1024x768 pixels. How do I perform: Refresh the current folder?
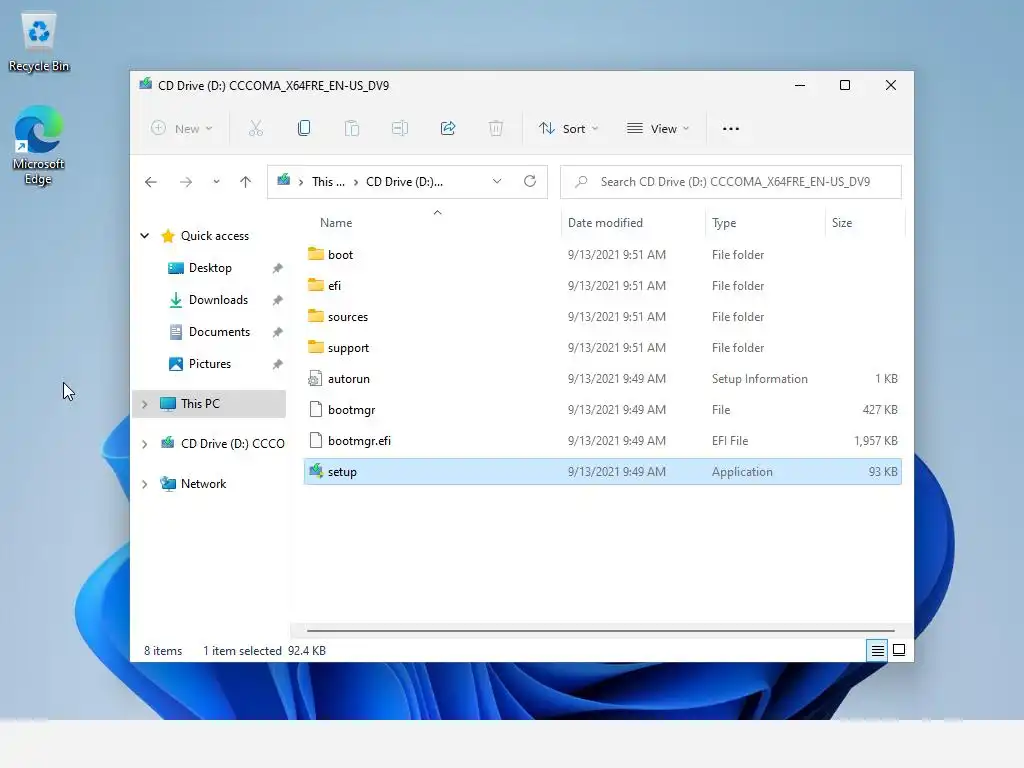point(530,182)
